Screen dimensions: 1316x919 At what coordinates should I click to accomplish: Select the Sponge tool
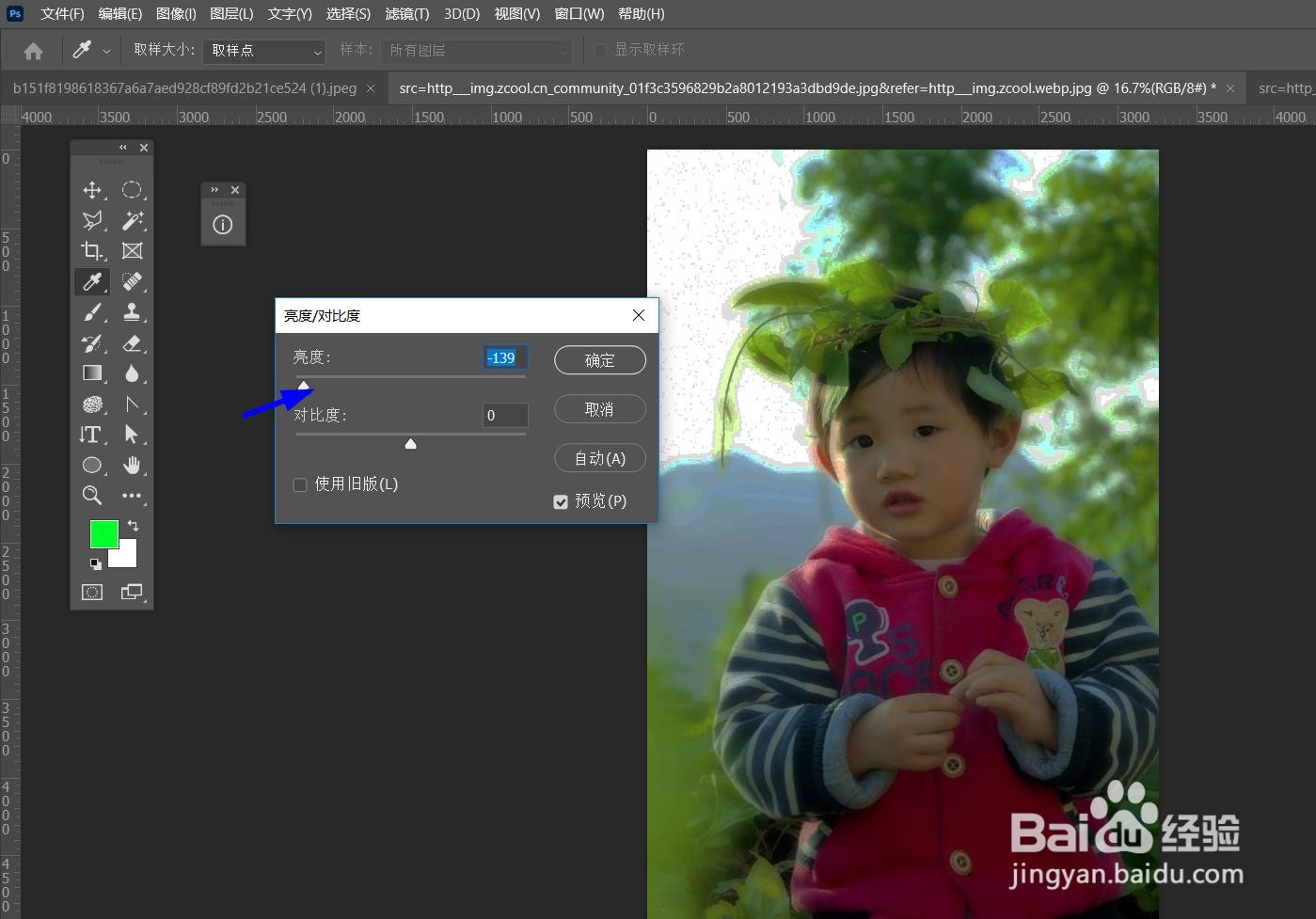point(92,404)
